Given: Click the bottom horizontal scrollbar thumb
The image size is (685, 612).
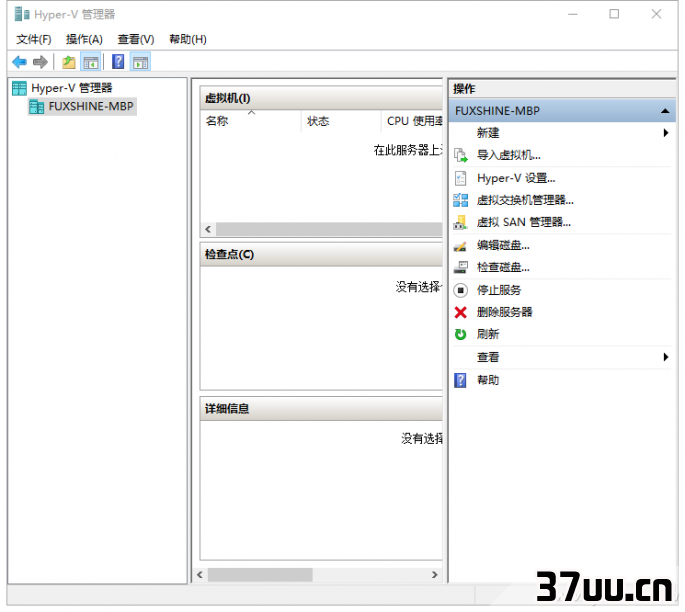Looking at the screenshot, I should [260, 575].
